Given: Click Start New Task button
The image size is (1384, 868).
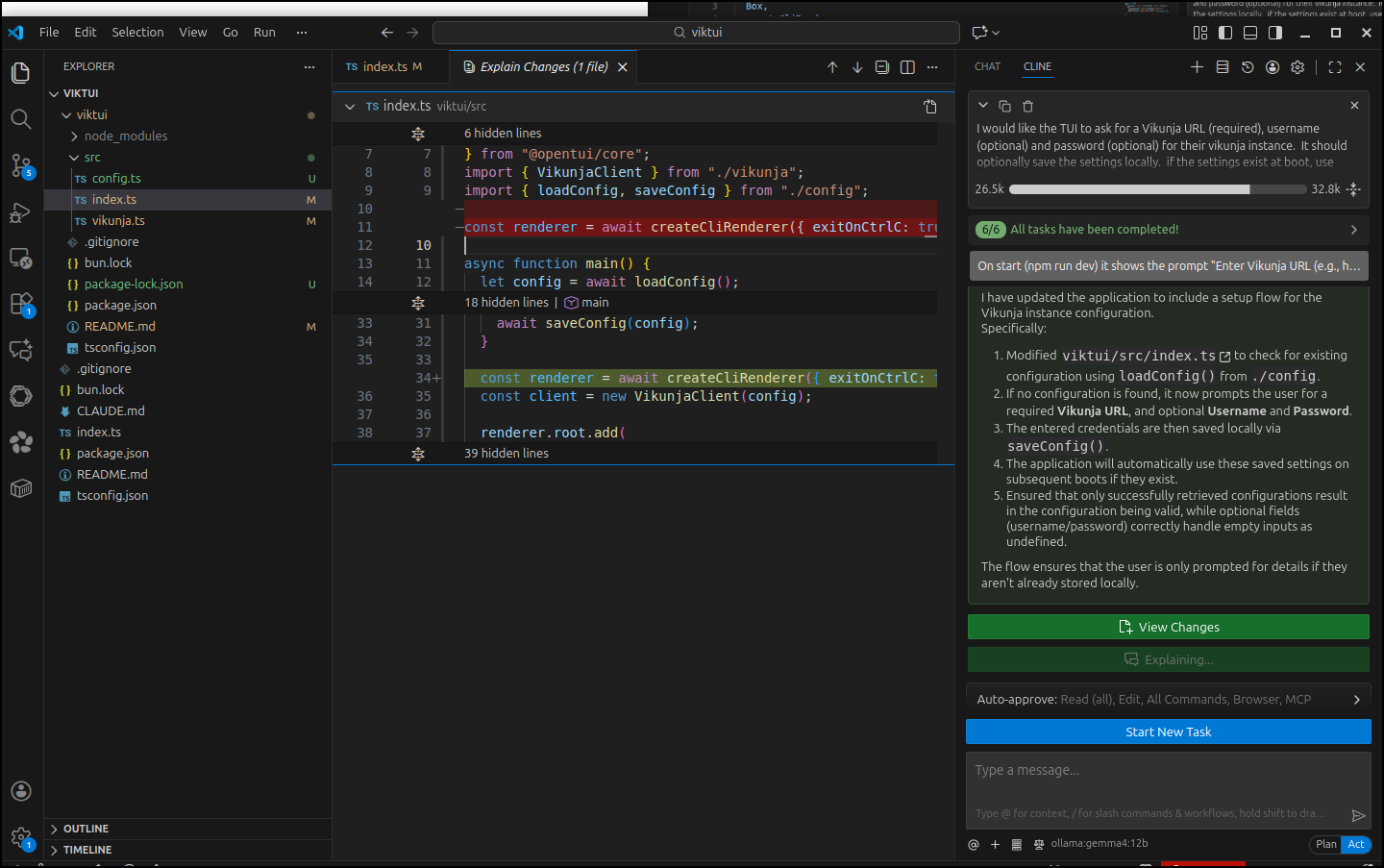Looking at the screenshot, I should (1169, 732).
